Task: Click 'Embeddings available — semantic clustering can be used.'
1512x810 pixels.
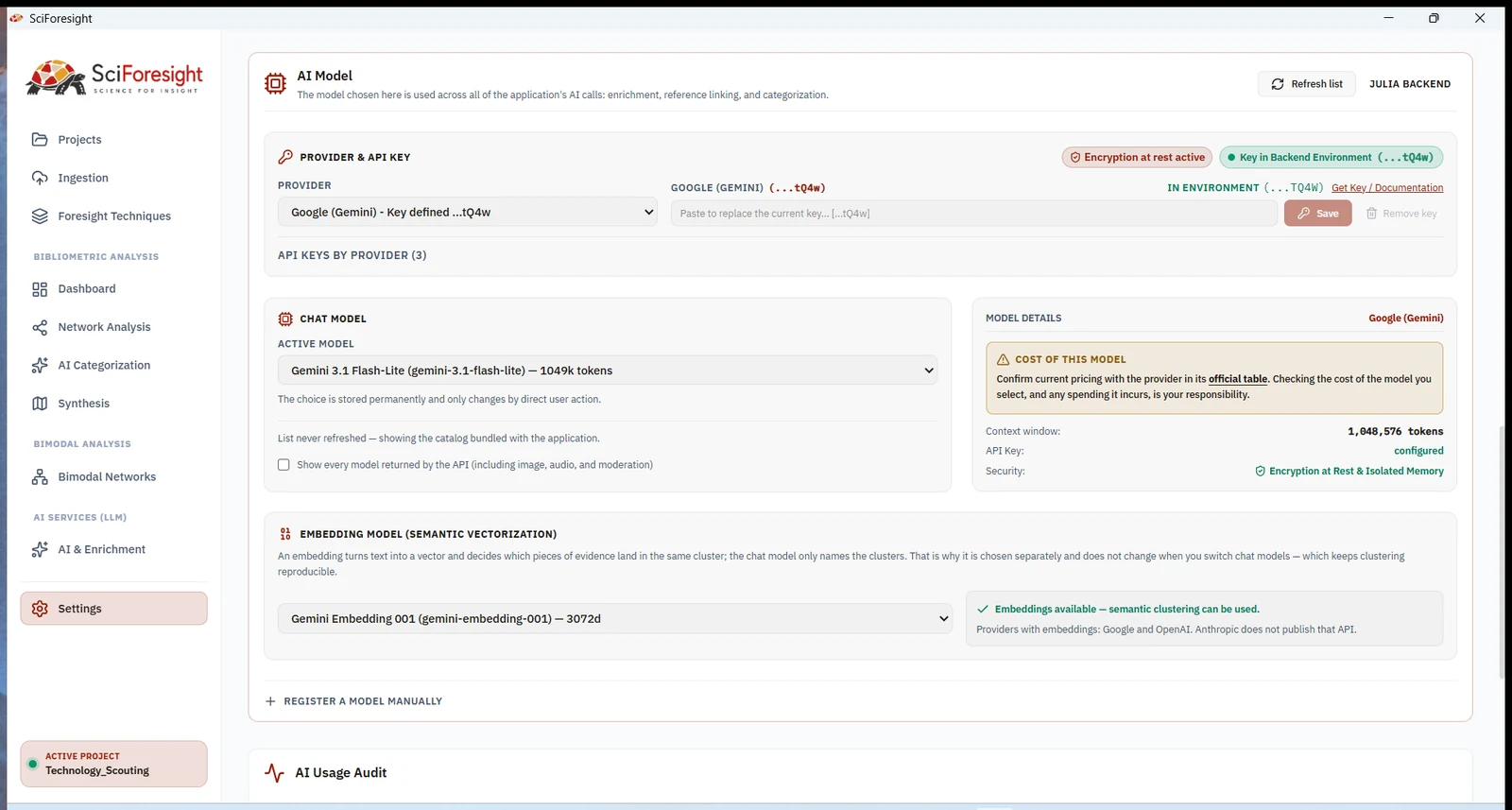Action: [1127, 610]
